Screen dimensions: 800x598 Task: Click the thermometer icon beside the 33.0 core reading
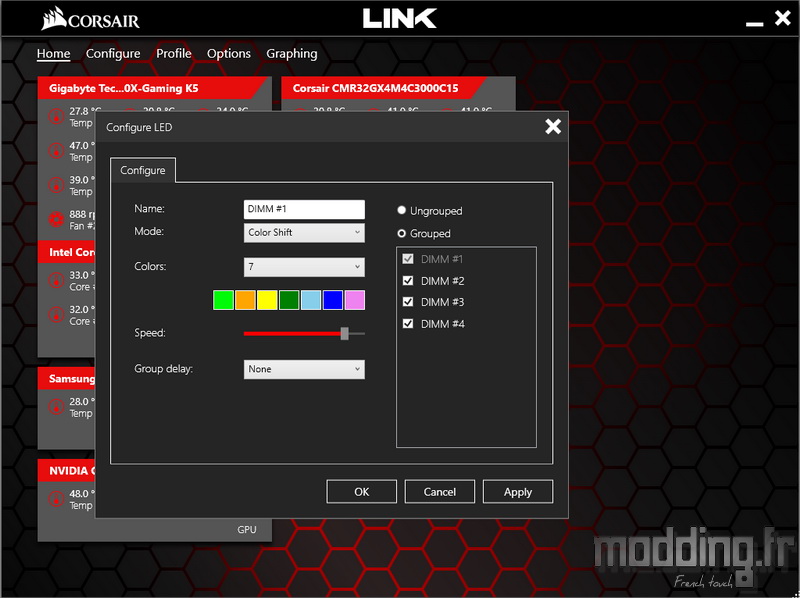pos(56,280)
